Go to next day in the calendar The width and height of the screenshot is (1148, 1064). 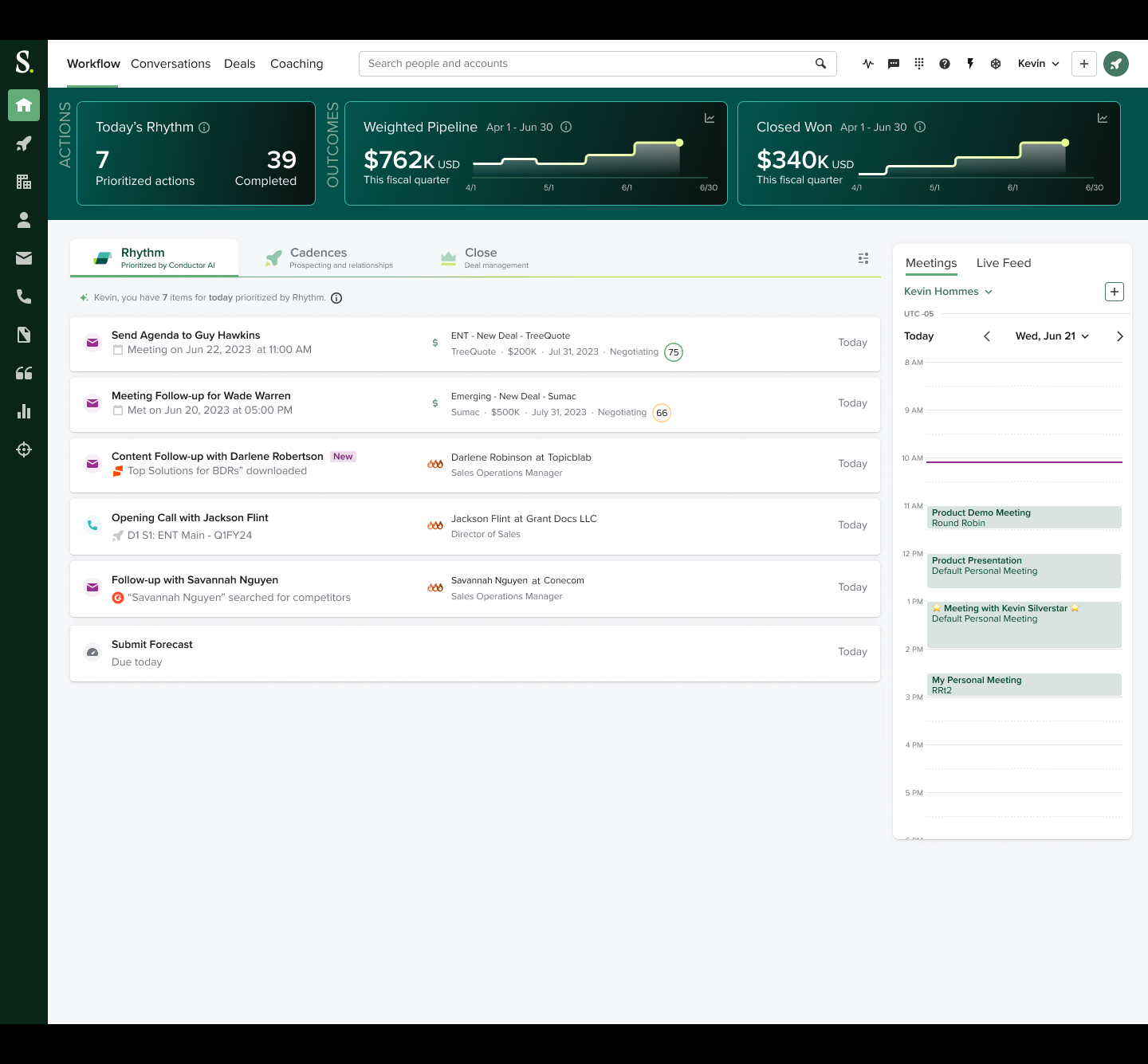(x=1119, y=336)
